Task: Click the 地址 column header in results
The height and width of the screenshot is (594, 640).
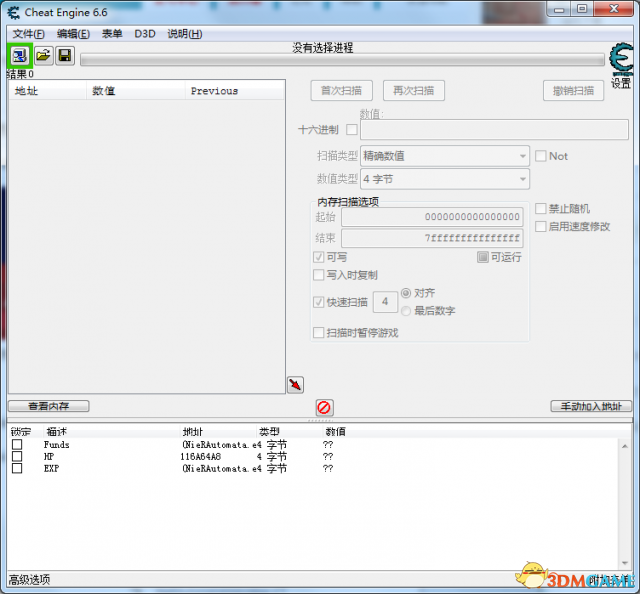Action: coord(47,91)
